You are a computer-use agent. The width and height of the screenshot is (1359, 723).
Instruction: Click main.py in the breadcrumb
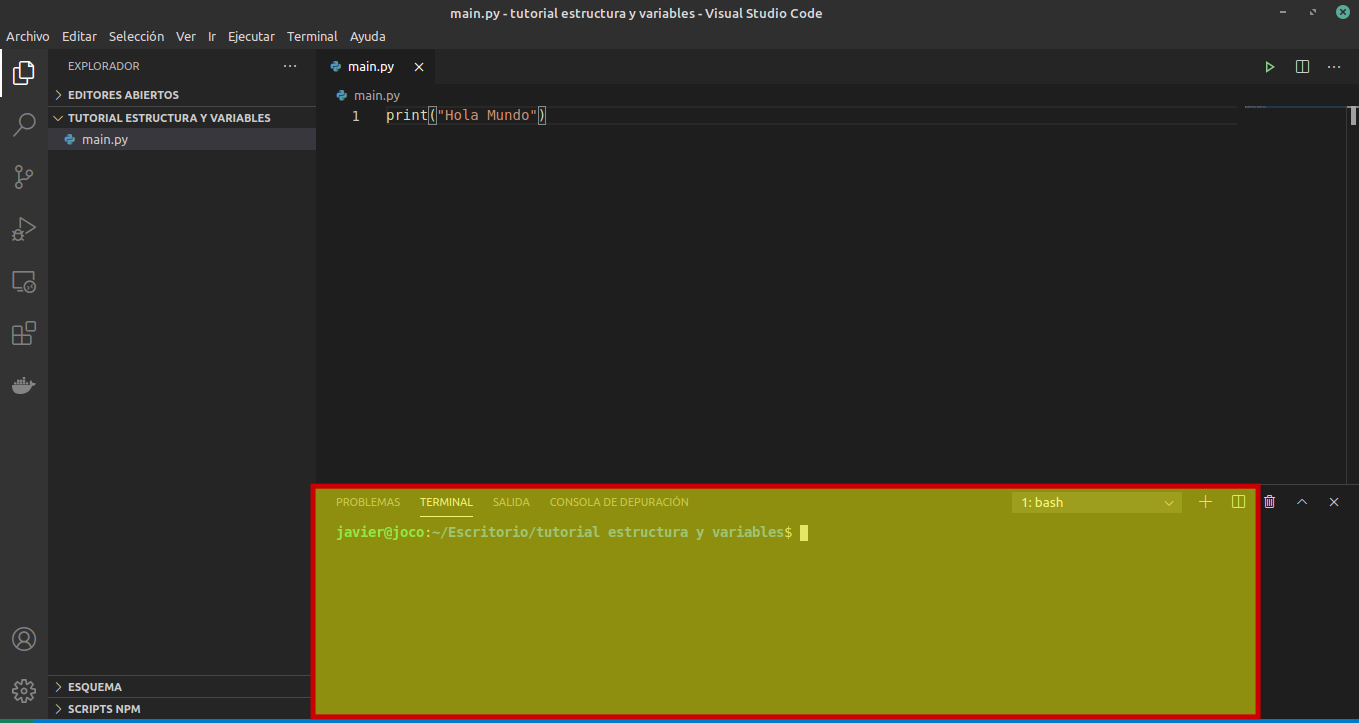coord(377,95)
